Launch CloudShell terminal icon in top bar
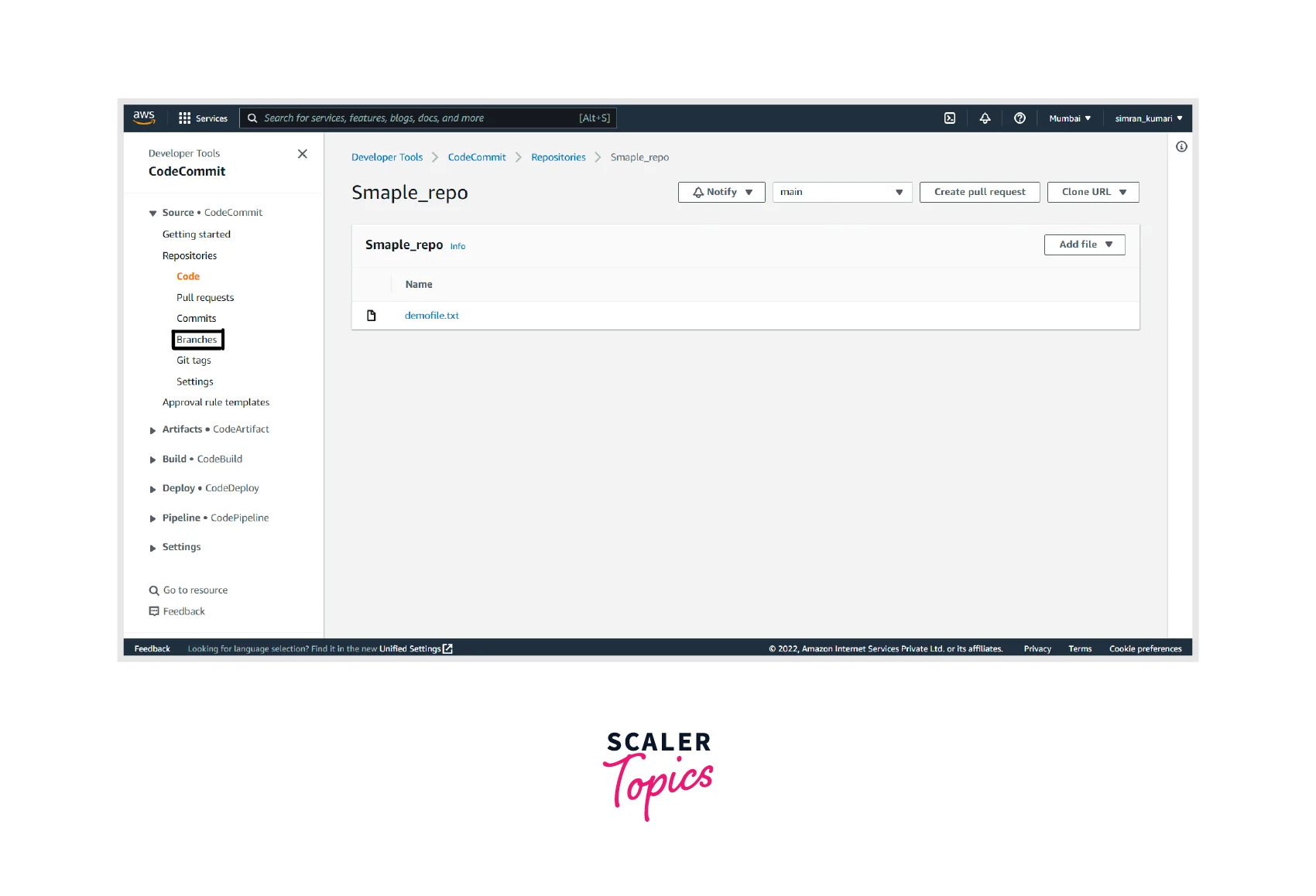Screen dimensions: 1316x896 (x=949, y=118)
